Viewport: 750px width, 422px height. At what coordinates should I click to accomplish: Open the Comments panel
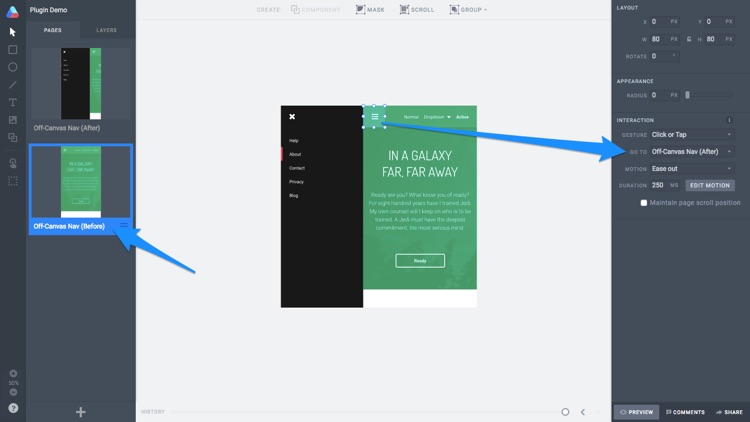pos(685,412)
